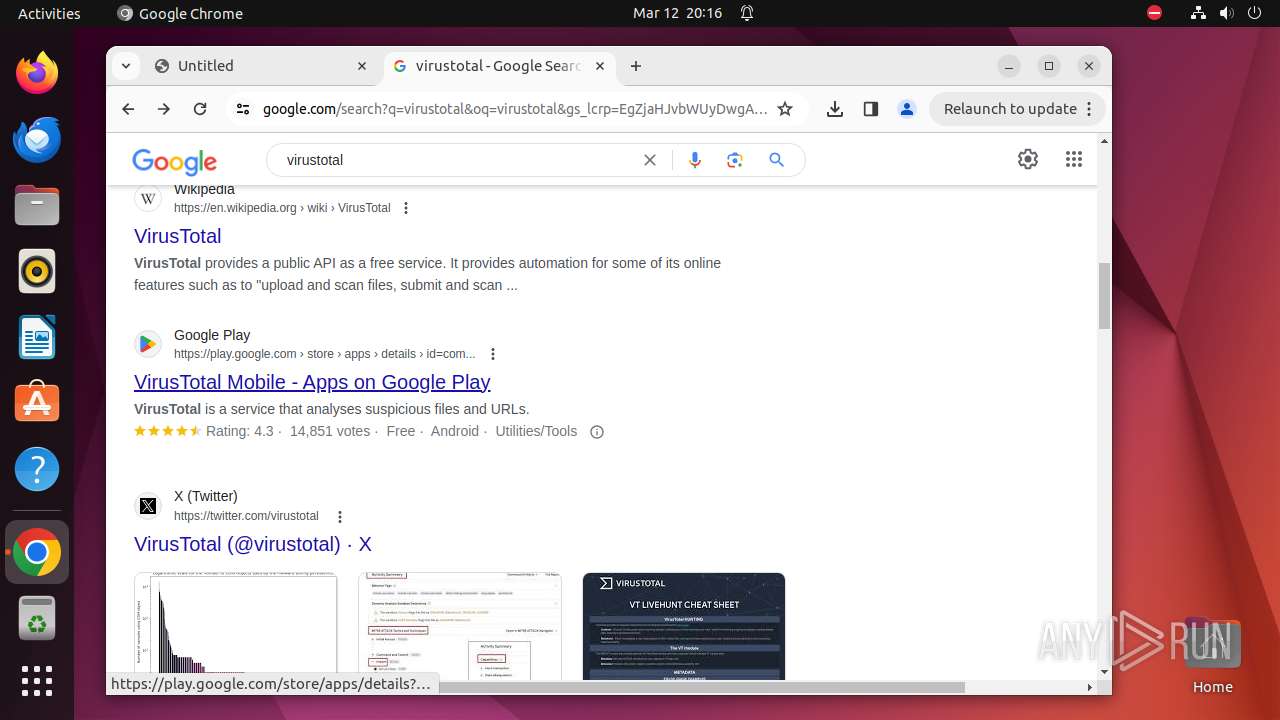The image size is (1280, 720).
Task: Open VirusTotal Mobile Google Play link
Action: [312, 382]
